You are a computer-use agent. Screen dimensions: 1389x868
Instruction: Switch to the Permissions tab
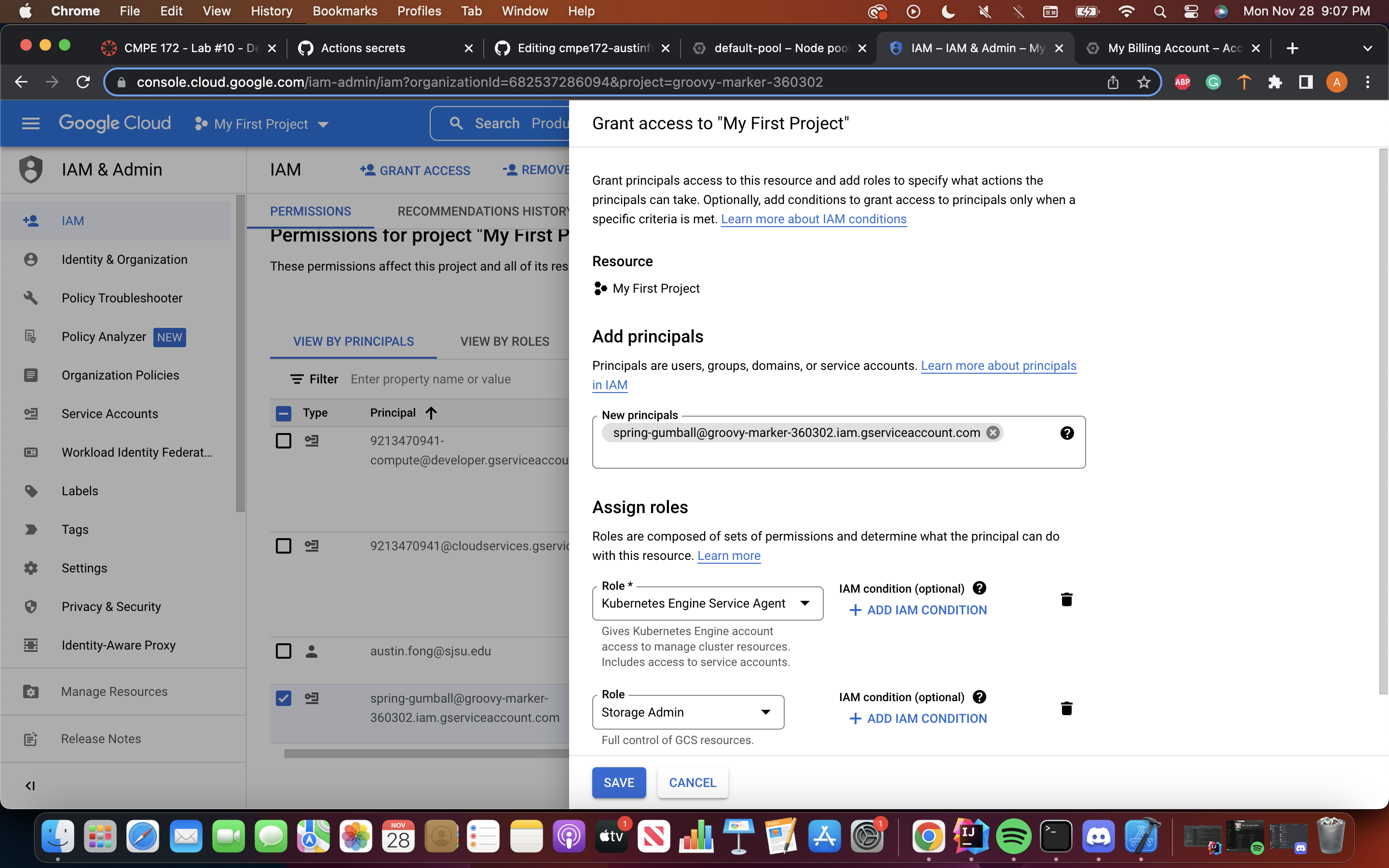(311, 211)
